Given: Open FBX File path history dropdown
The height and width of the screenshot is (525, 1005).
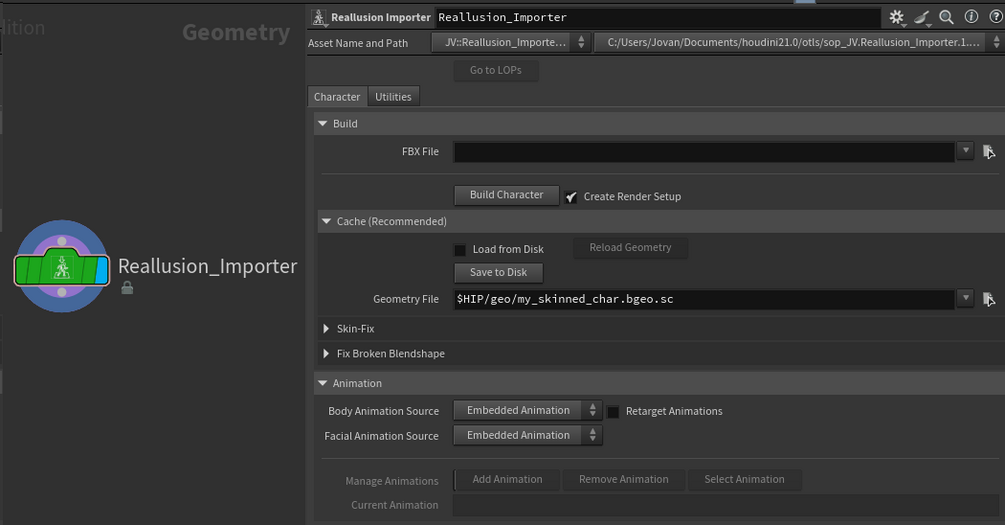Looking at the screenshot, I should (x=965, y=151).
